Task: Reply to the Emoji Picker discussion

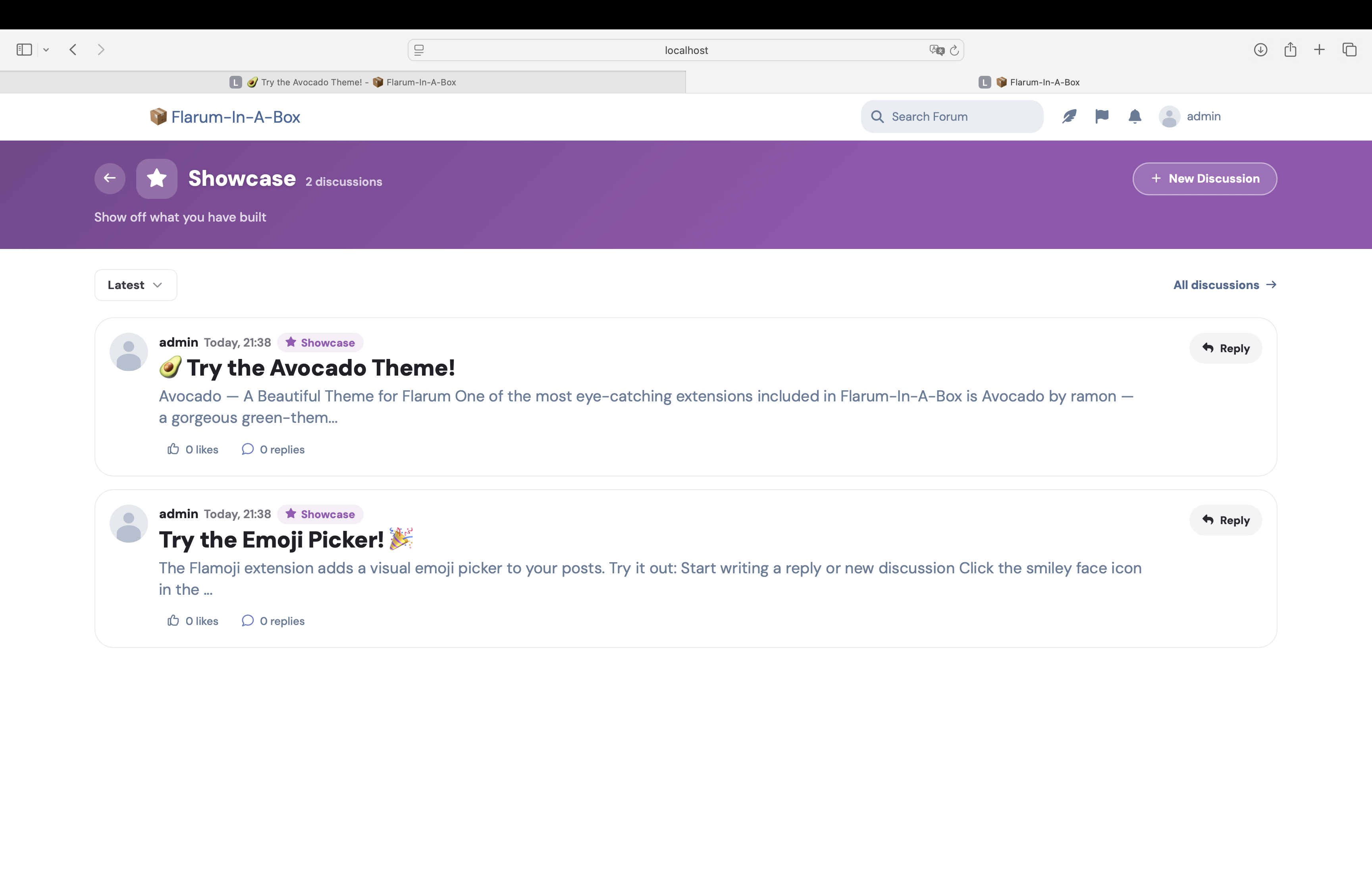Action: [x=1226, y=520]
